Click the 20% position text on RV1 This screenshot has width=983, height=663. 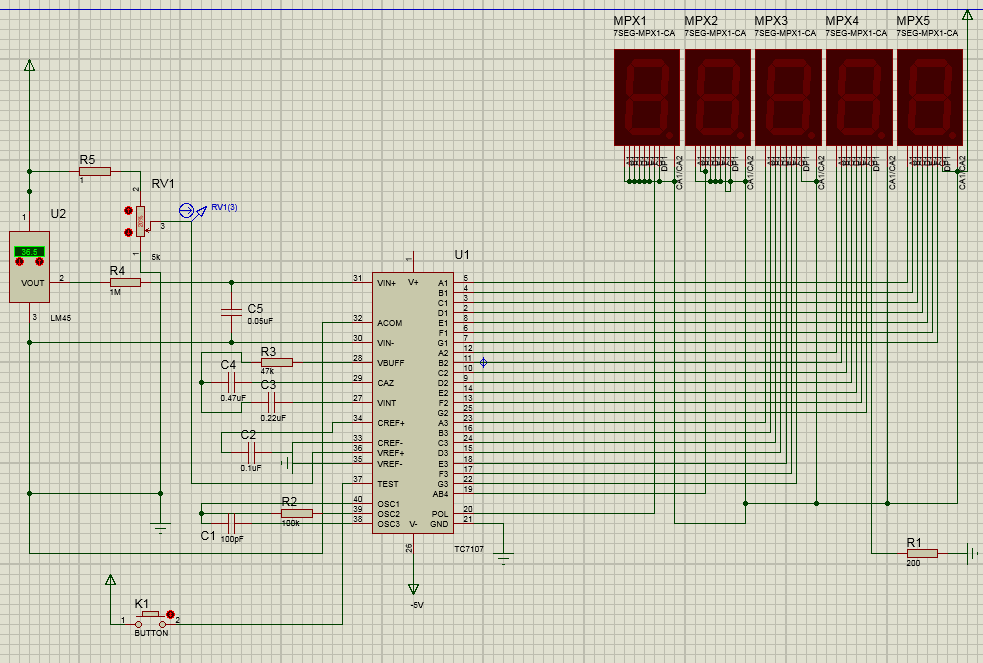pos(140,221)
